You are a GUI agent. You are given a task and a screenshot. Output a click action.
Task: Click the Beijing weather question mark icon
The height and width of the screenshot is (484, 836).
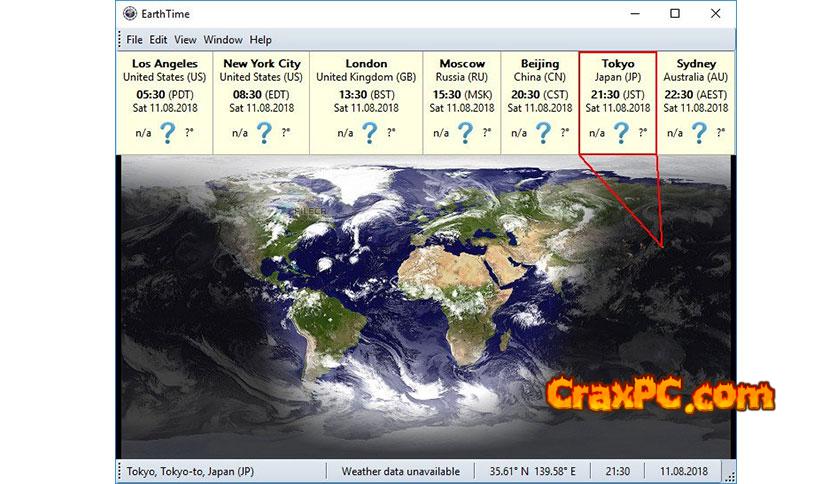tap(542, 133)
